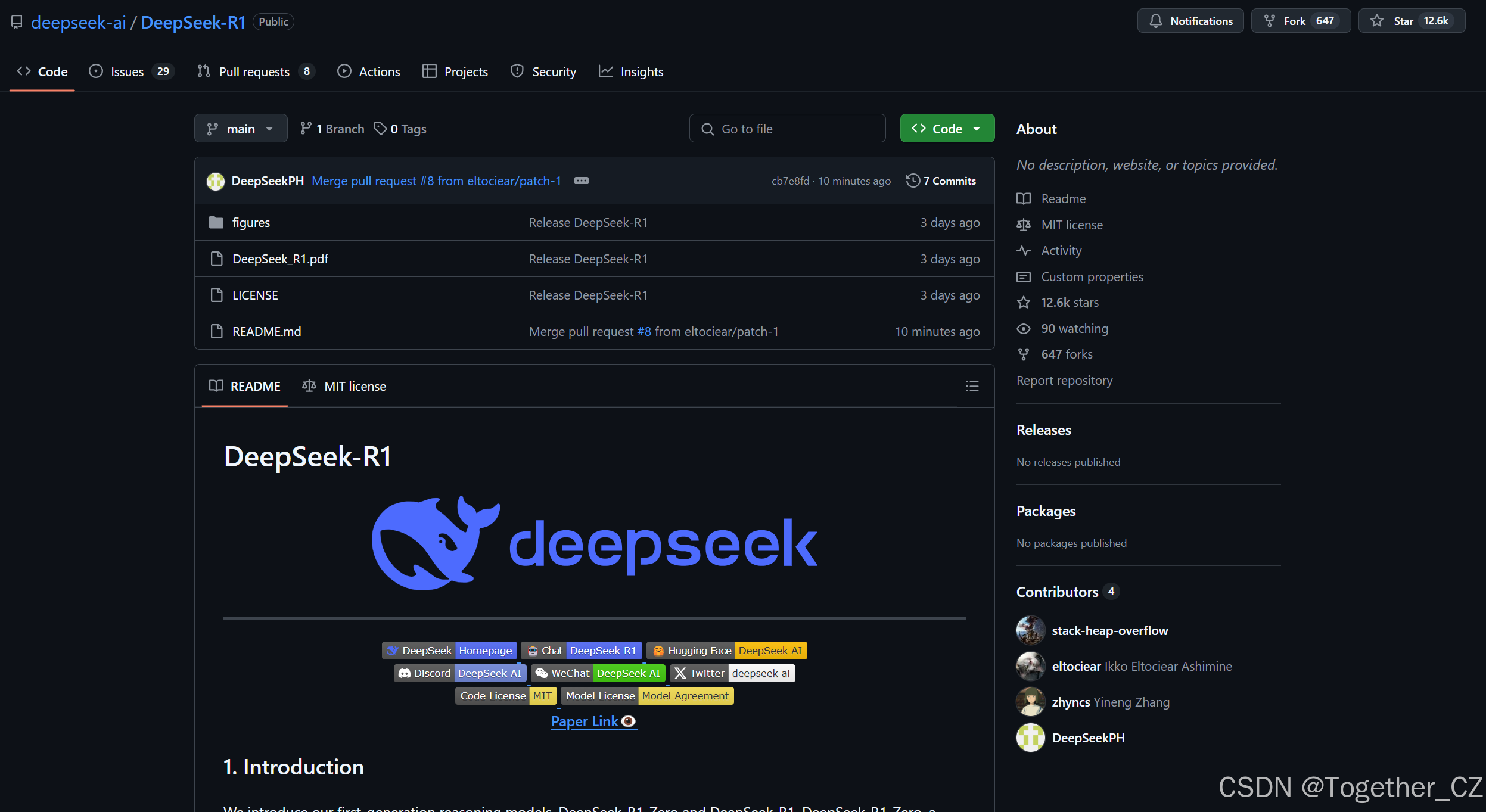Open the DeepSeek AI Discord badge
Screen dimensions: 1486x812
(459, 673)
